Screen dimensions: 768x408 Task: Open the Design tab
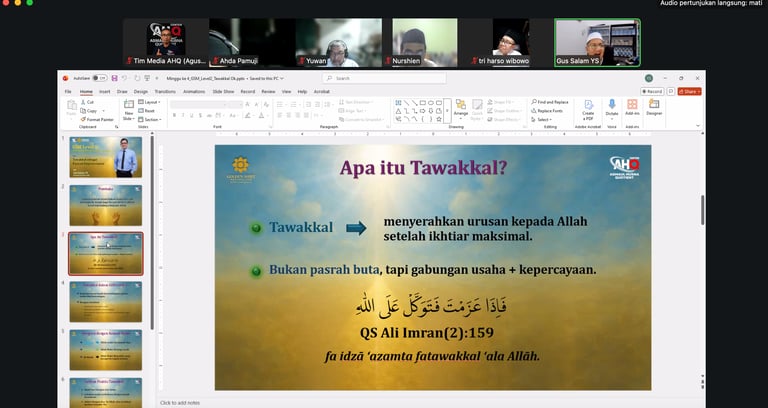click(141, 92)
